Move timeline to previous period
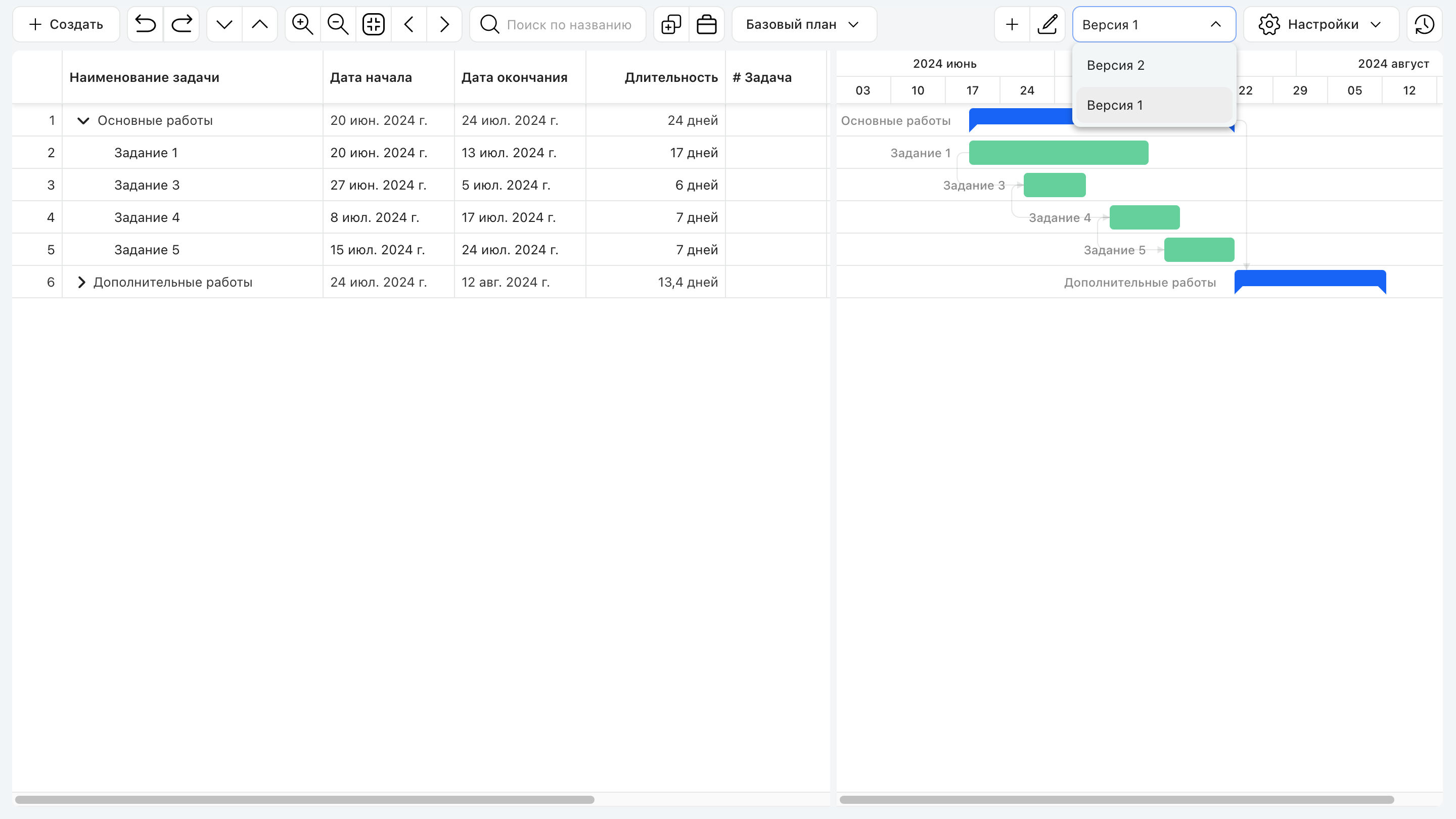 pos(409,24)
